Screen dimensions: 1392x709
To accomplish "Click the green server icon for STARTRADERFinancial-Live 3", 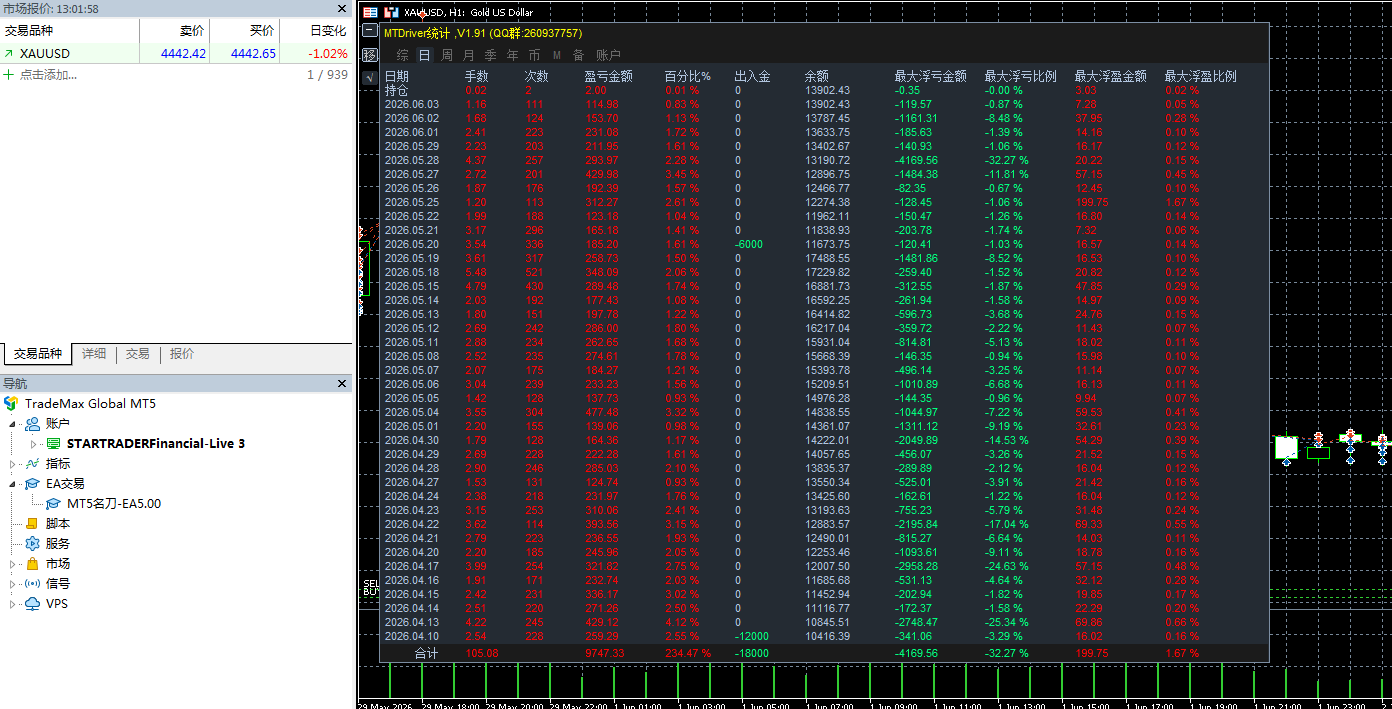I will coord(53,444).
